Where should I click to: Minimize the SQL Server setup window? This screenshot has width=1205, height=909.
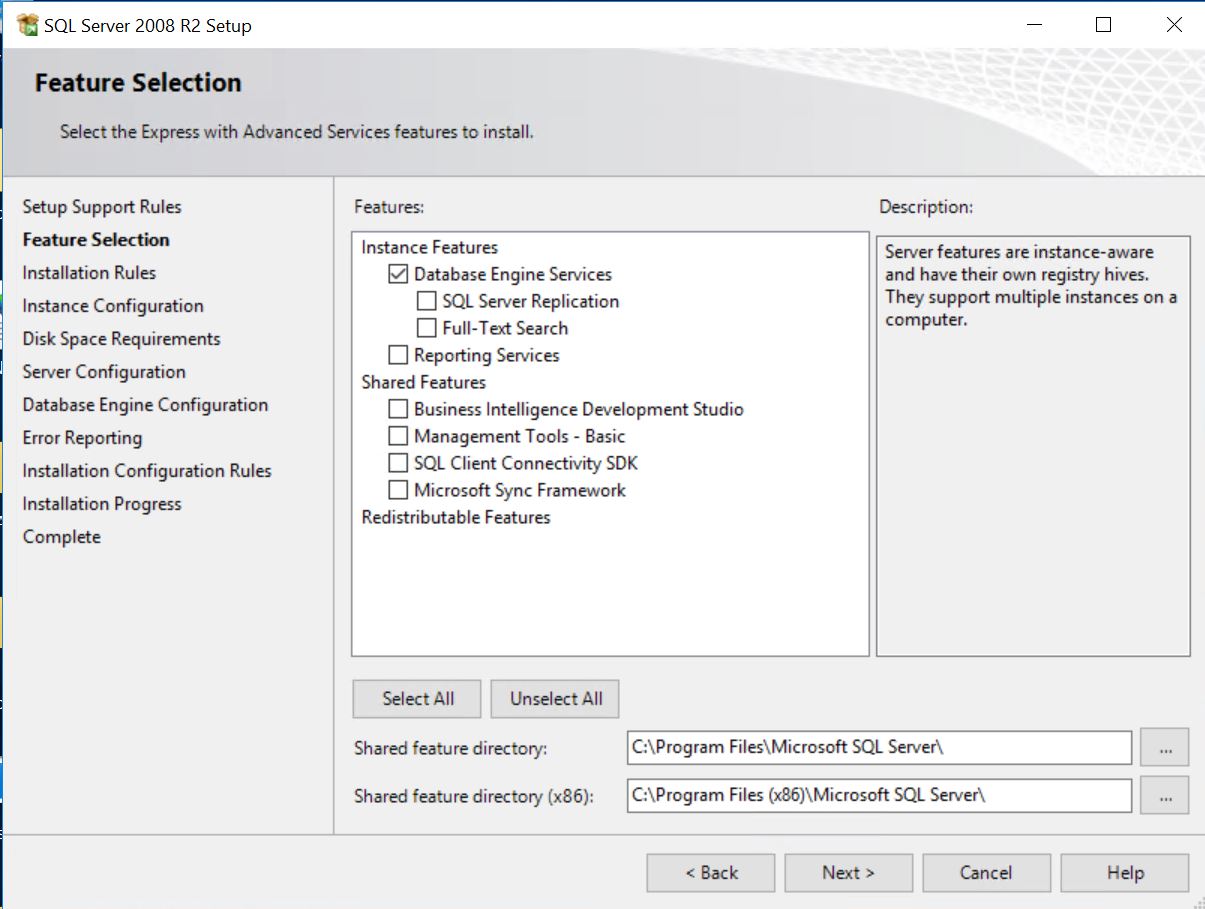1033,25
